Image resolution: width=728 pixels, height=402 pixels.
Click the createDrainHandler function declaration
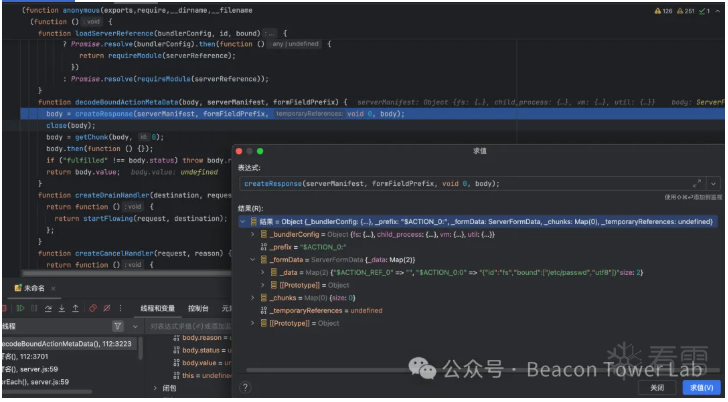[x=135, y=195]
